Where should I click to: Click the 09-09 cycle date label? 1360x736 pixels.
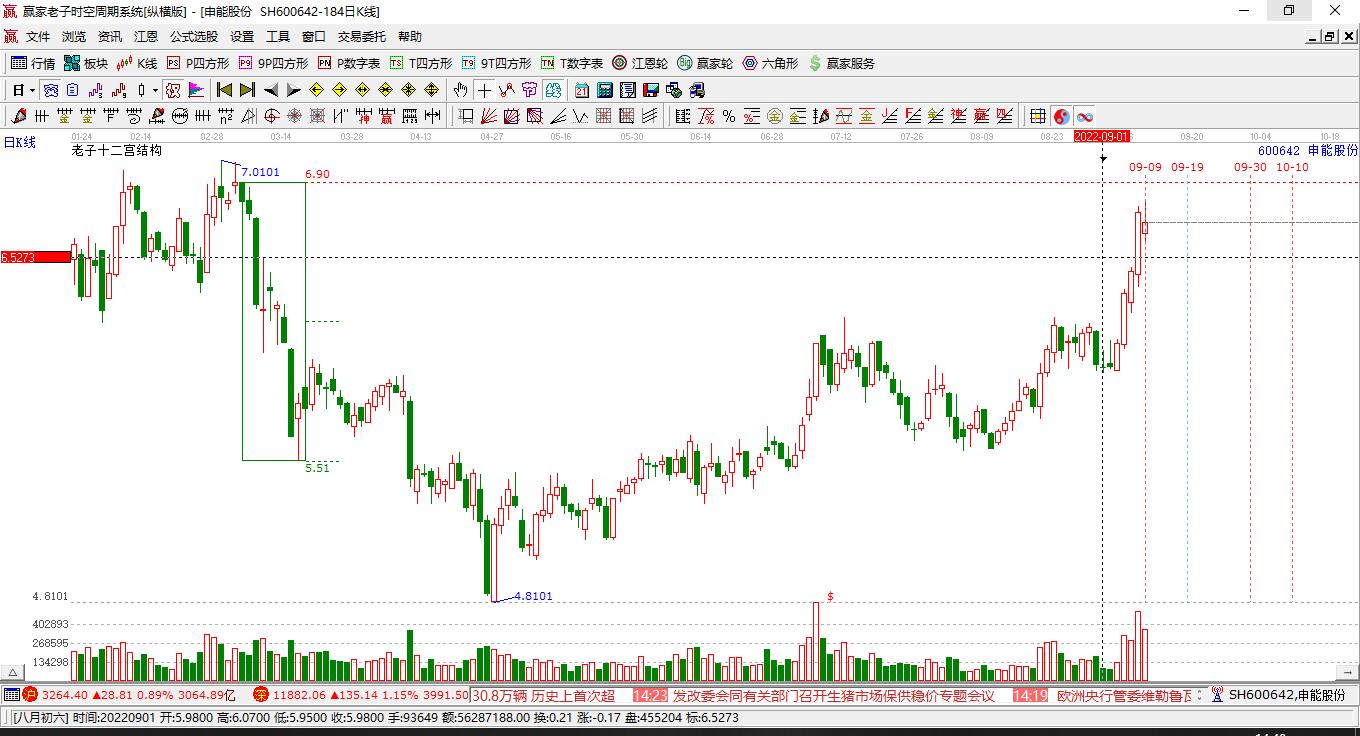1146,167
